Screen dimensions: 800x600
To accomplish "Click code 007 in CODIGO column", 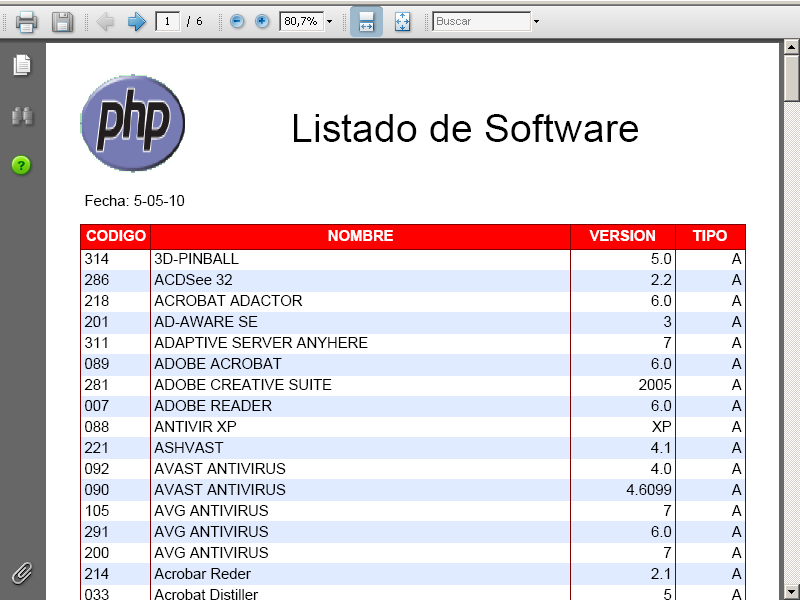I will 96,406.
